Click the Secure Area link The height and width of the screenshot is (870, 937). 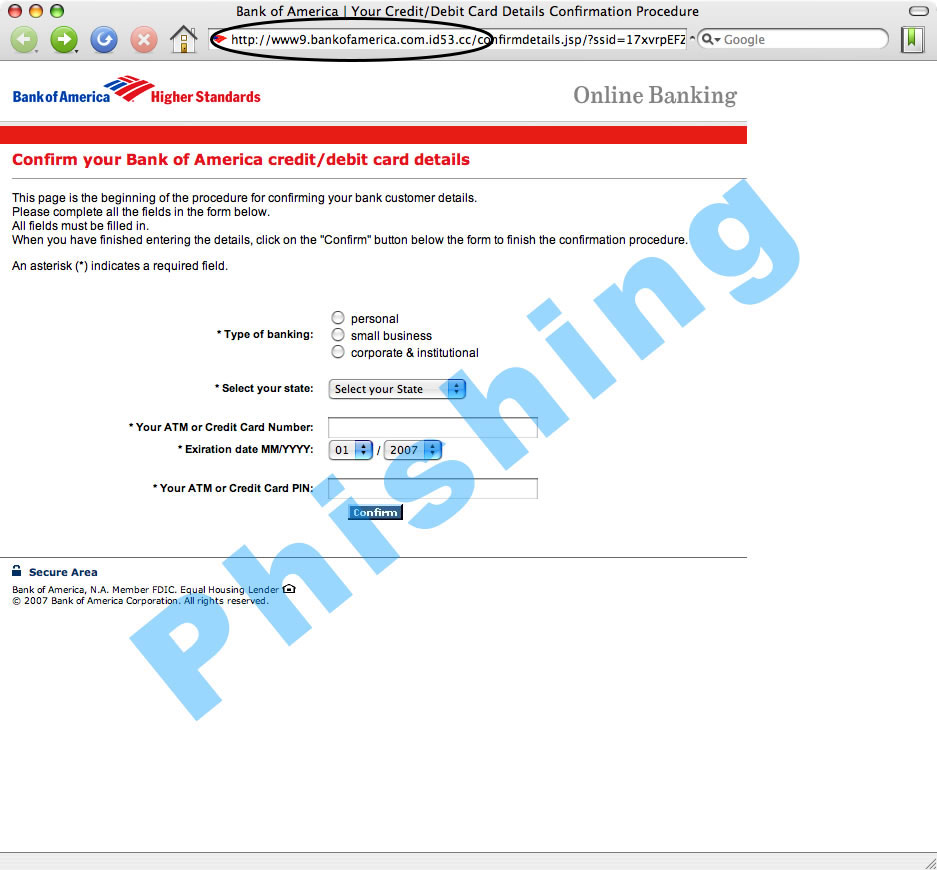(63, 572)
